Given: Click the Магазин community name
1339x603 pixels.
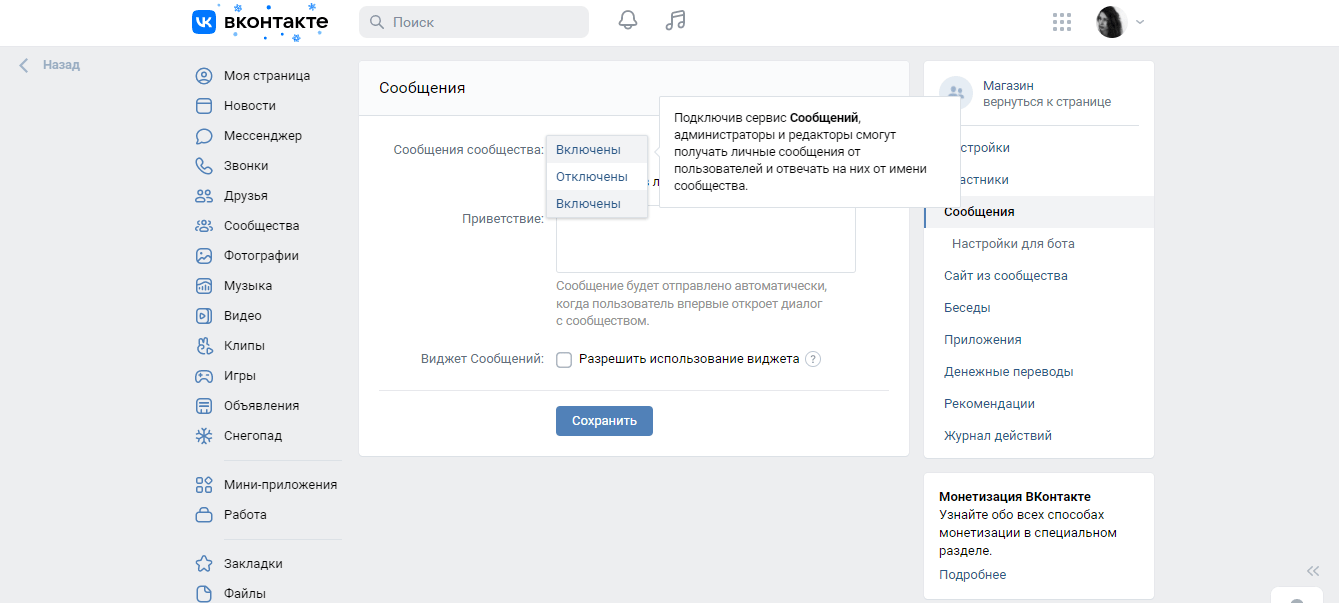Looking at the screenshot, I should point(1008,86).
